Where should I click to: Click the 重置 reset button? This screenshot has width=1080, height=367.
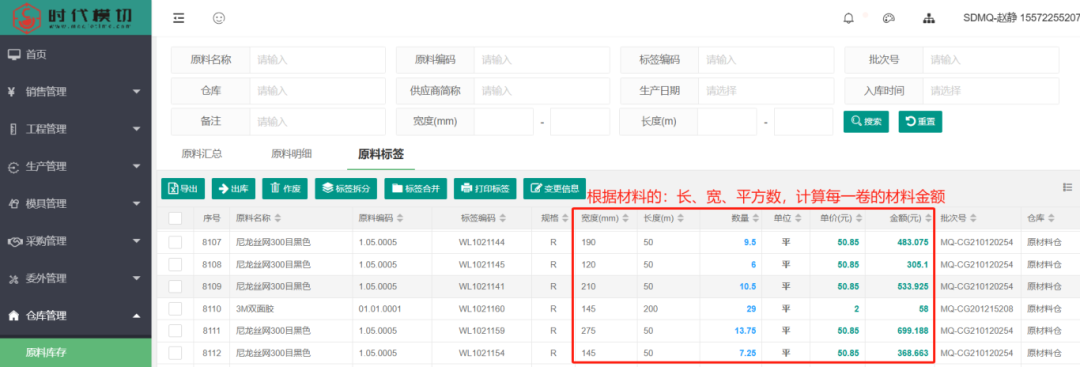(x=920, y=121)
